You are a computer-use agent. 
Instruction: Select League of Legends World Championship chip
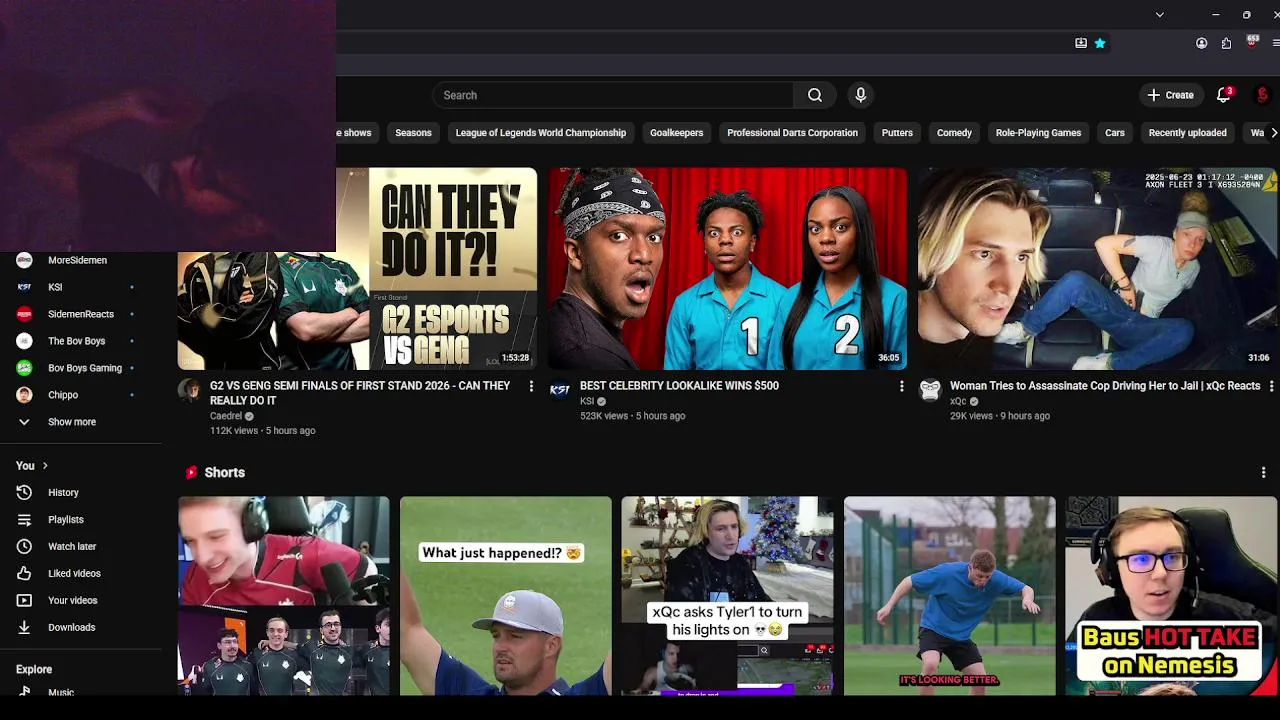(541, 133)
